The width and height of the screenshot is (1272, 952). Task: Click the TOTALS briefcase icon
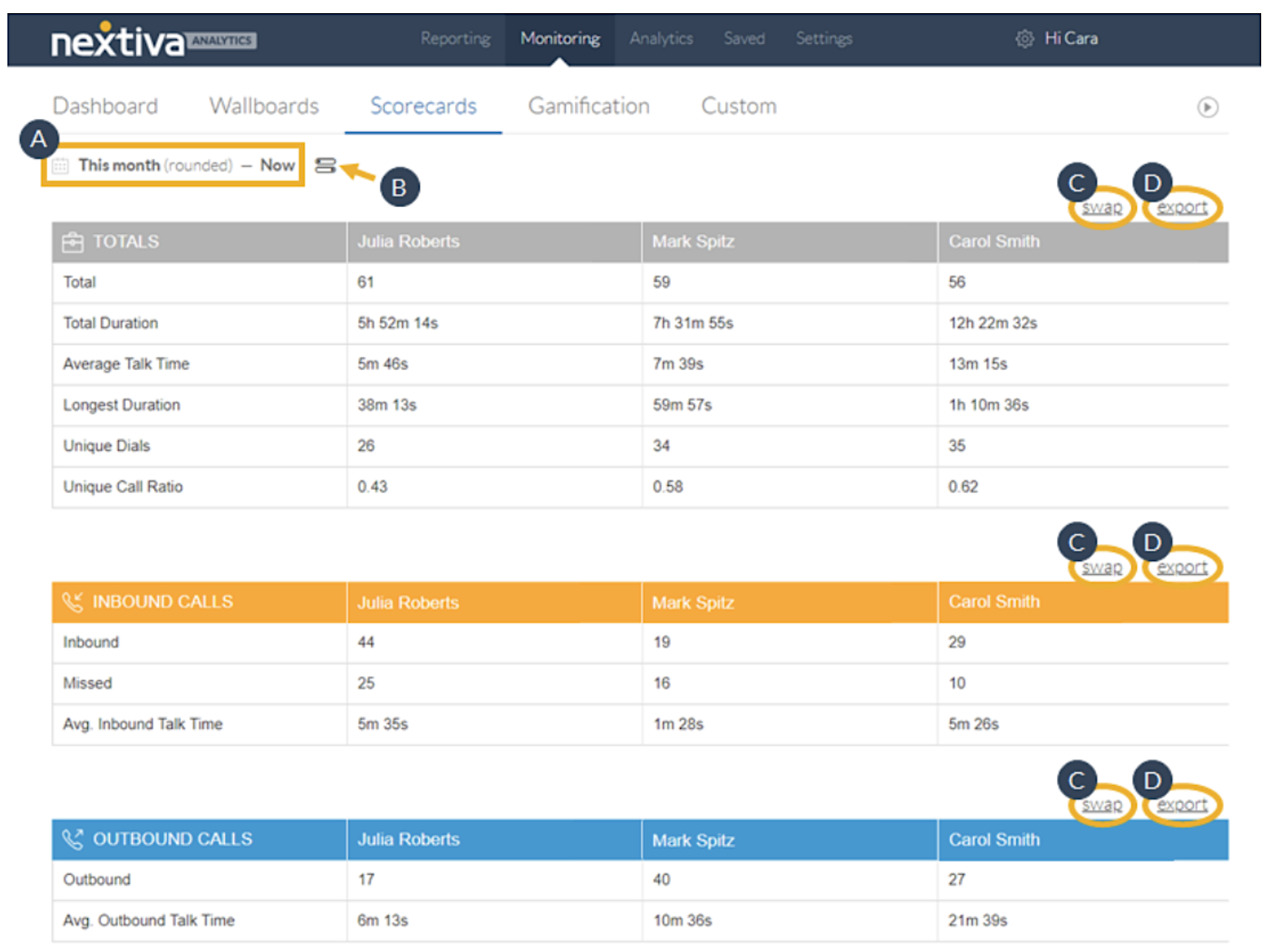coord(73,242)
